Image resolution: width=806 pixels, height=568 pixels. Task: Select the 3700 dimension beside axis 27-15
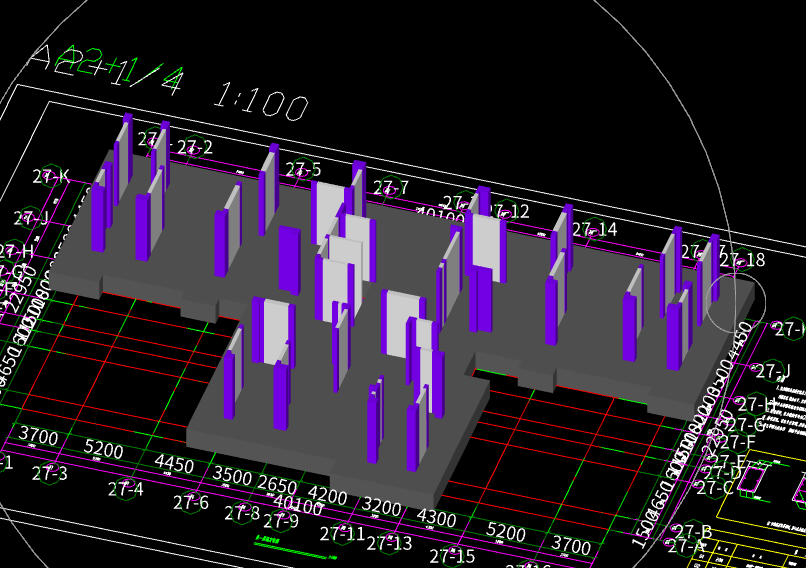tap(571, 544)
